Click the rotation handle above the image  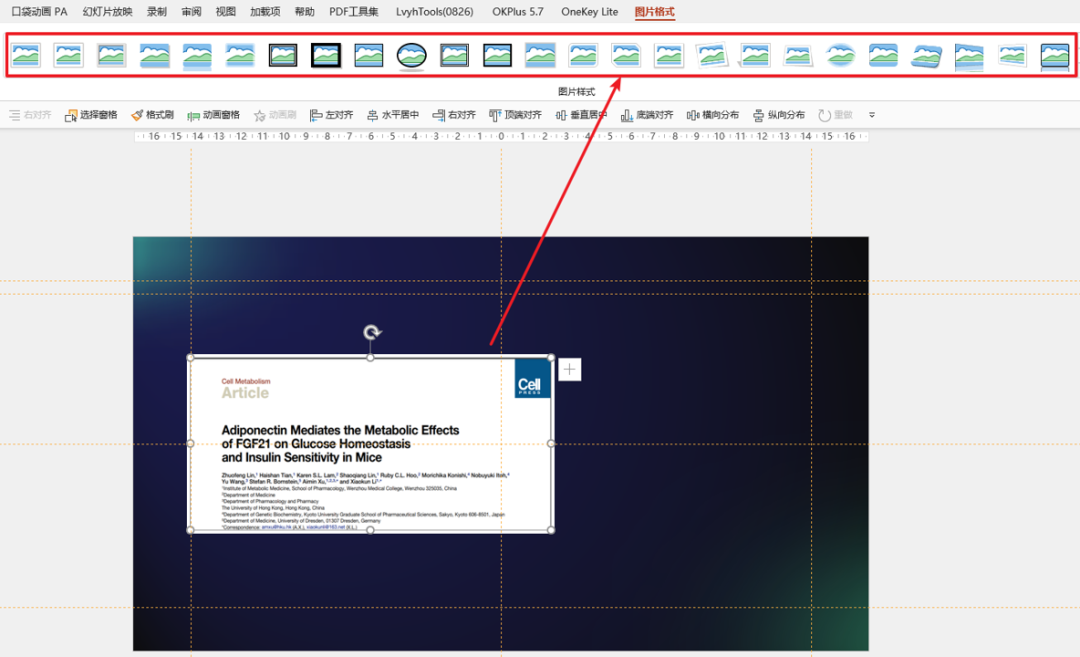click(x=371, y=333)
